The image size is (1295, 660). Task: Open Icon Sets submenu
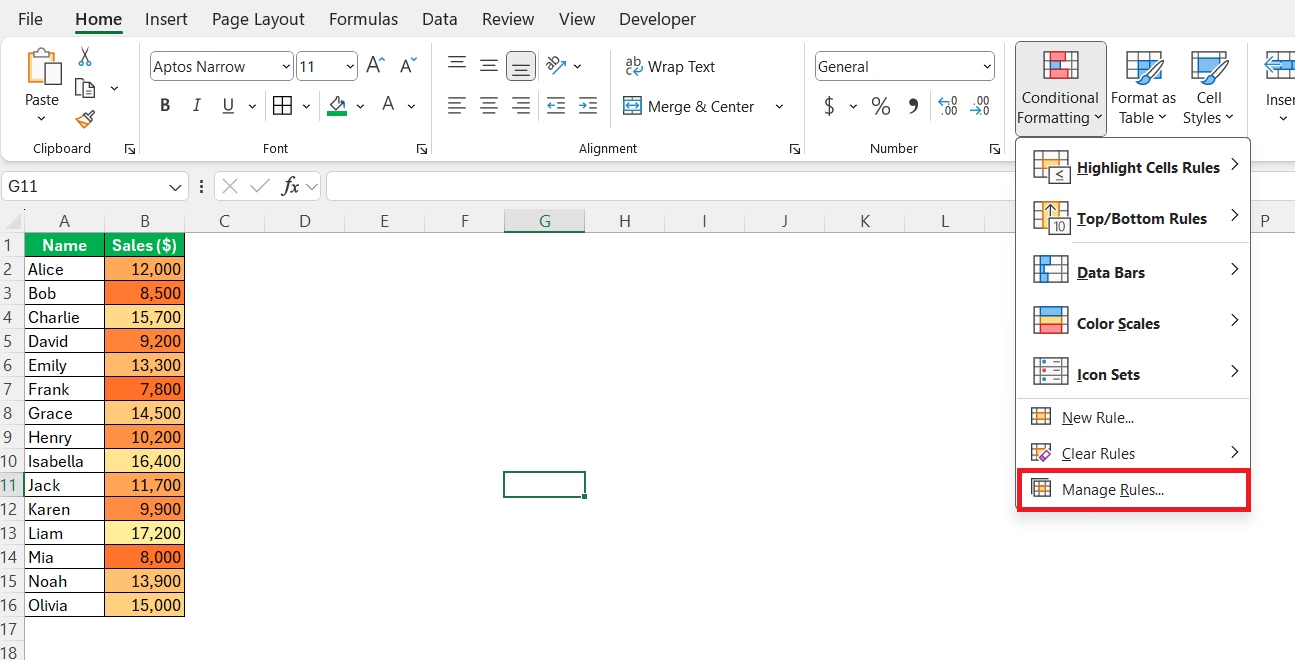pyautogui.click(x=1134, y=374)
